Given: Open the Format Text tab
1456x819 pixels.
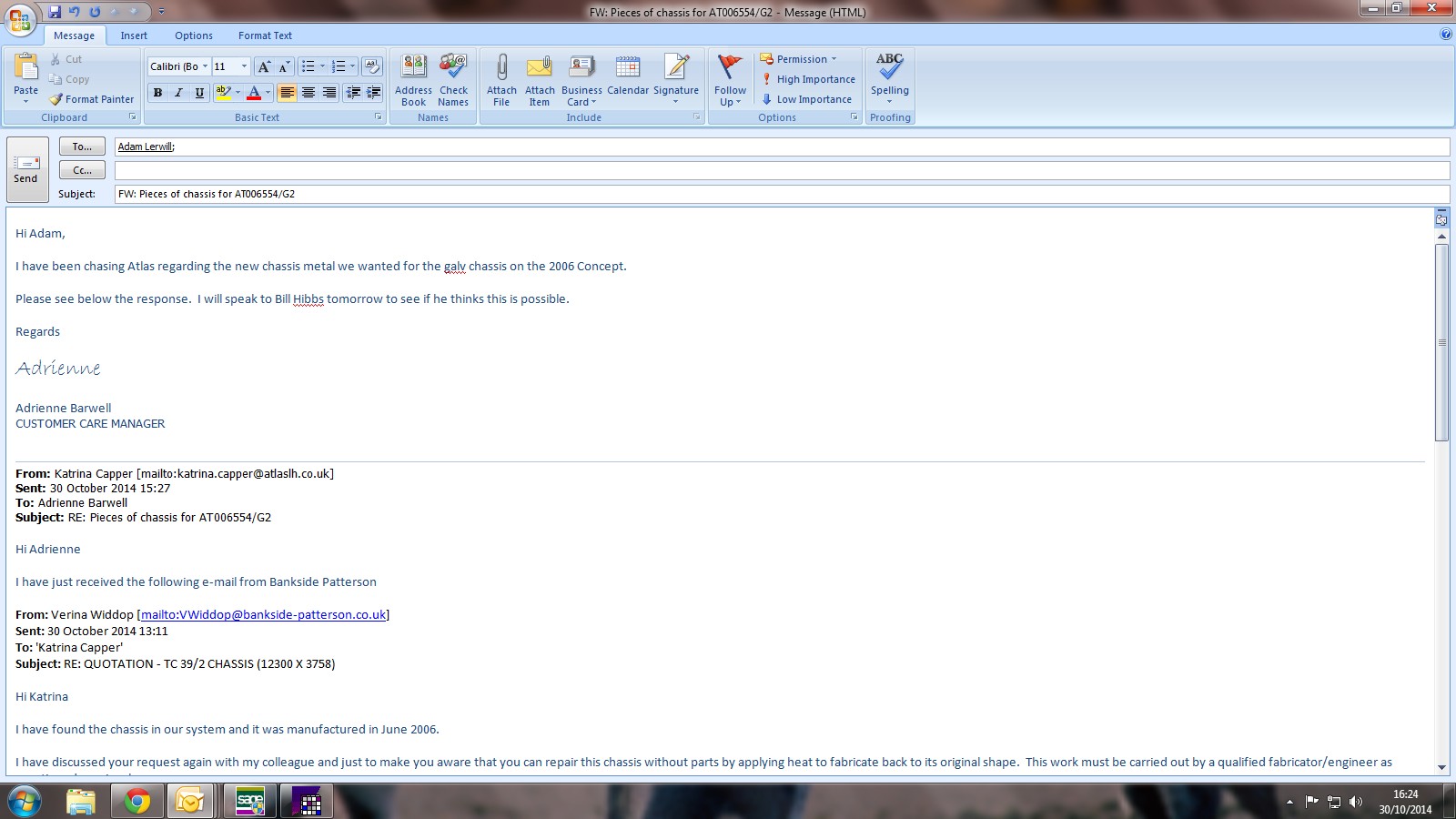Looking at the screenshot, I should (x=265, y=35).
